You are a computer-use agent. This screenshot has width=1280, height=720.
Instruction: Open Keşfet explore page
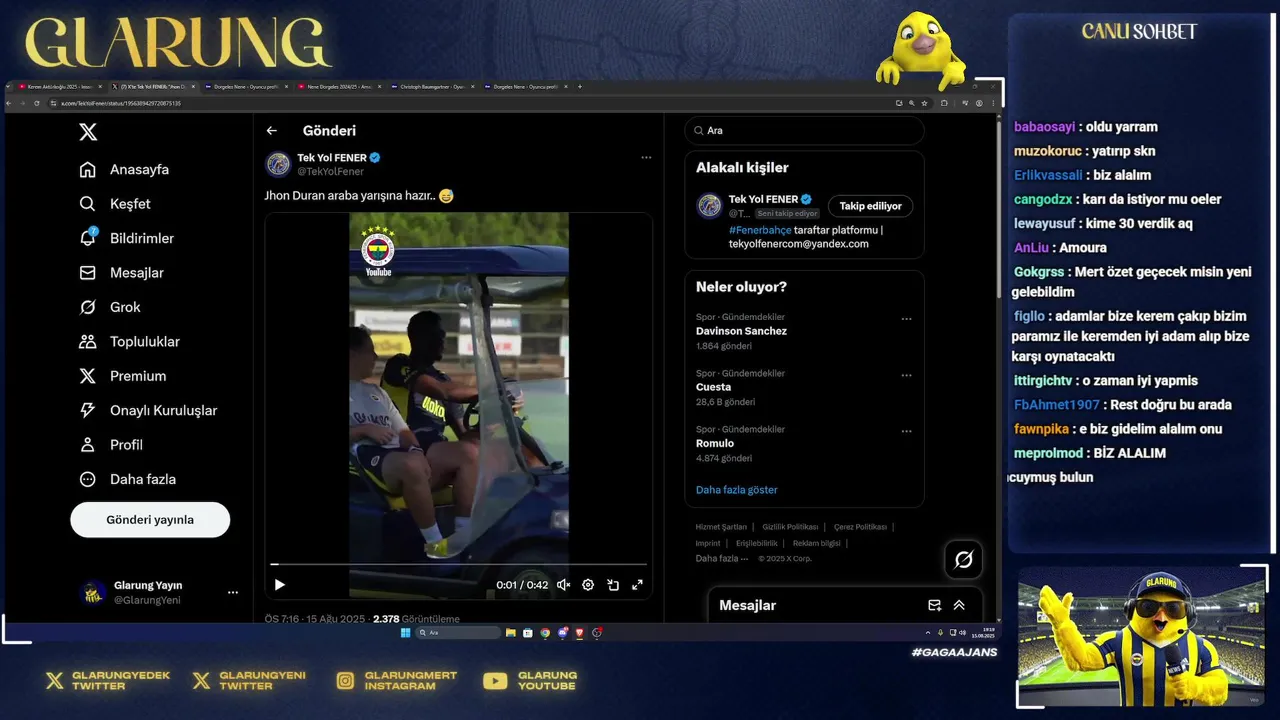115,204
